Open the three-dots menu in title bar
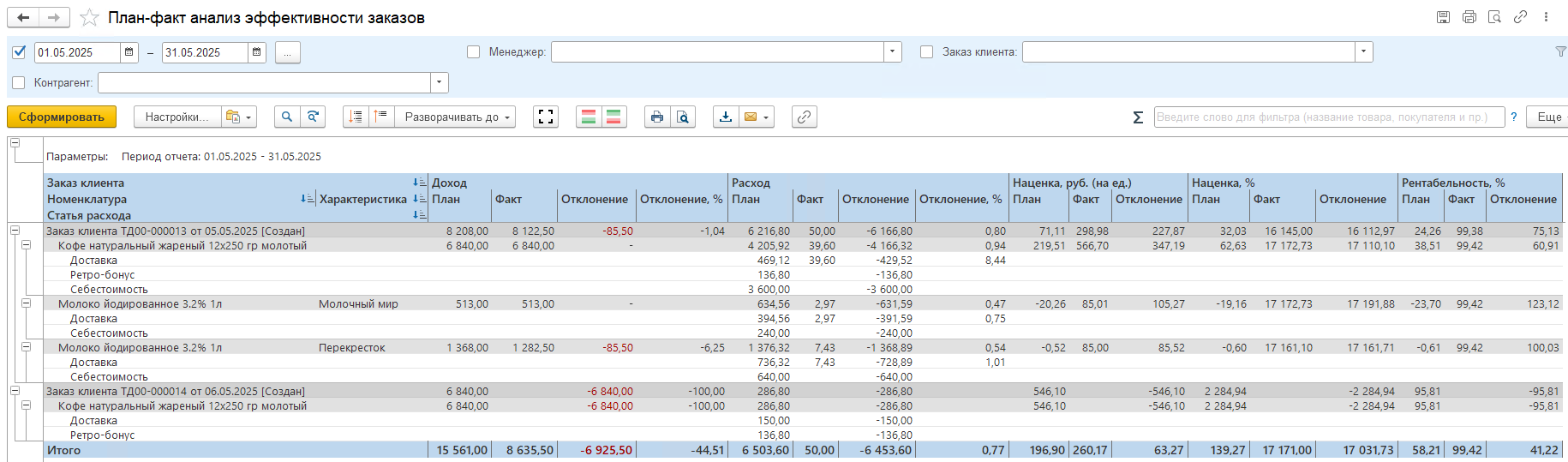The height and width of the screenshot is (462, 1568). [1546, 17]
